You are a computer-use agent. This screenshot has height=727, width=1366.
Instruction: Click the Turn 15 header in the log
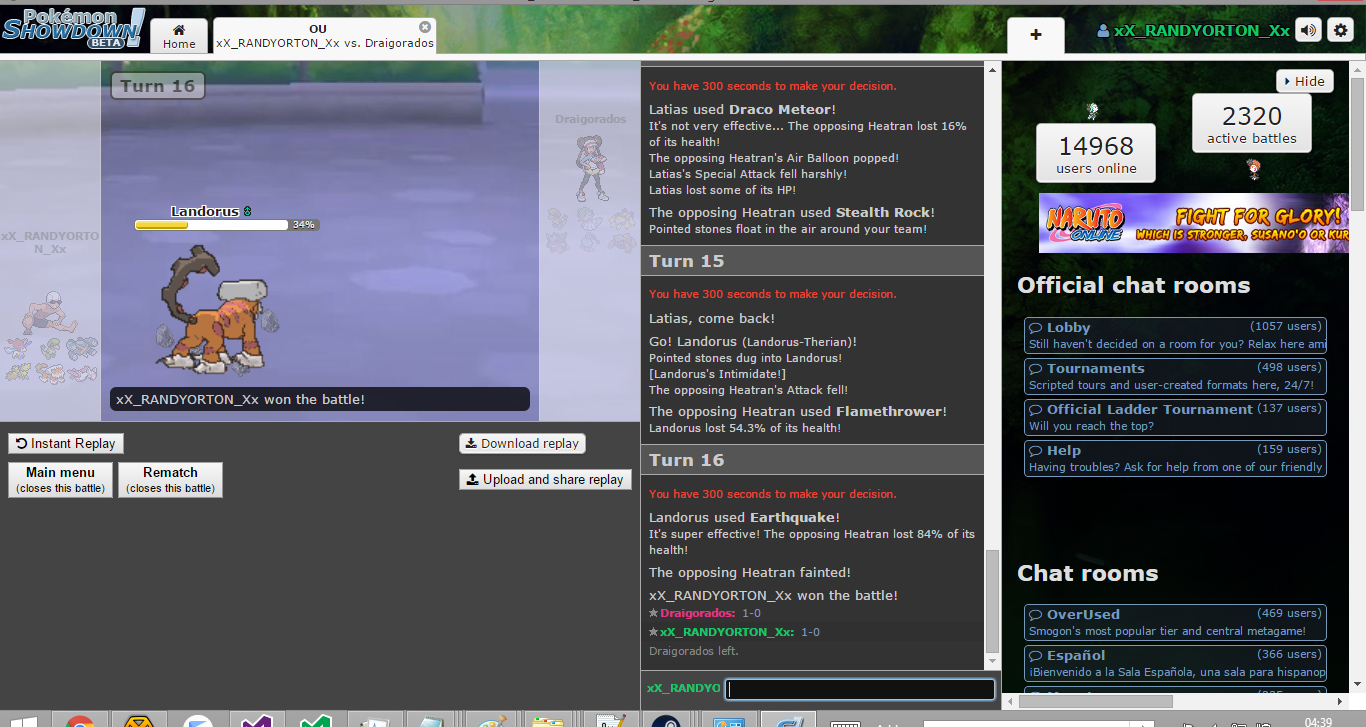[812, 261]
